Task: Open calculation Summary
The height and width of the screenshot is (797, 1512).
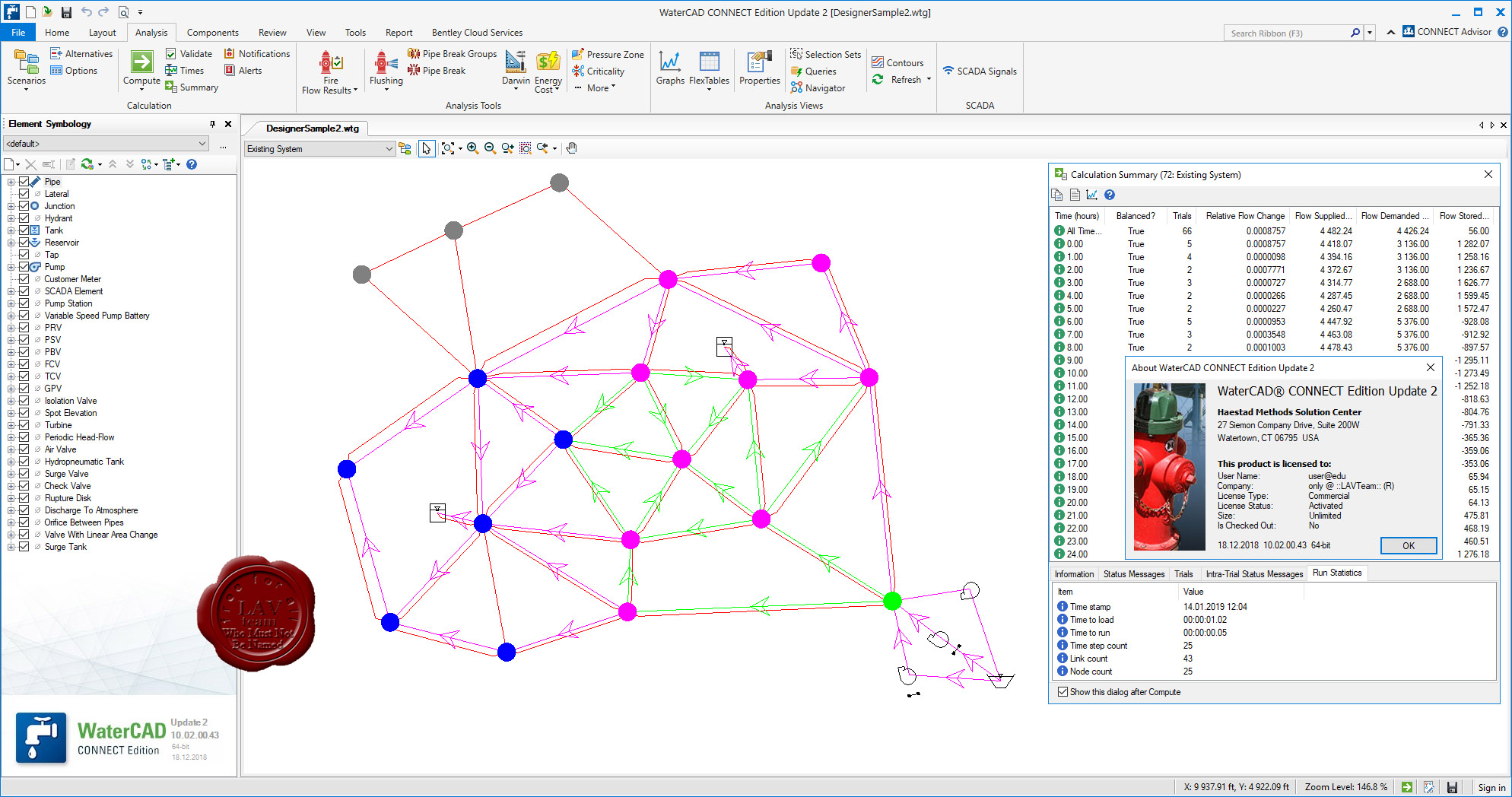Action: (192, 87)
